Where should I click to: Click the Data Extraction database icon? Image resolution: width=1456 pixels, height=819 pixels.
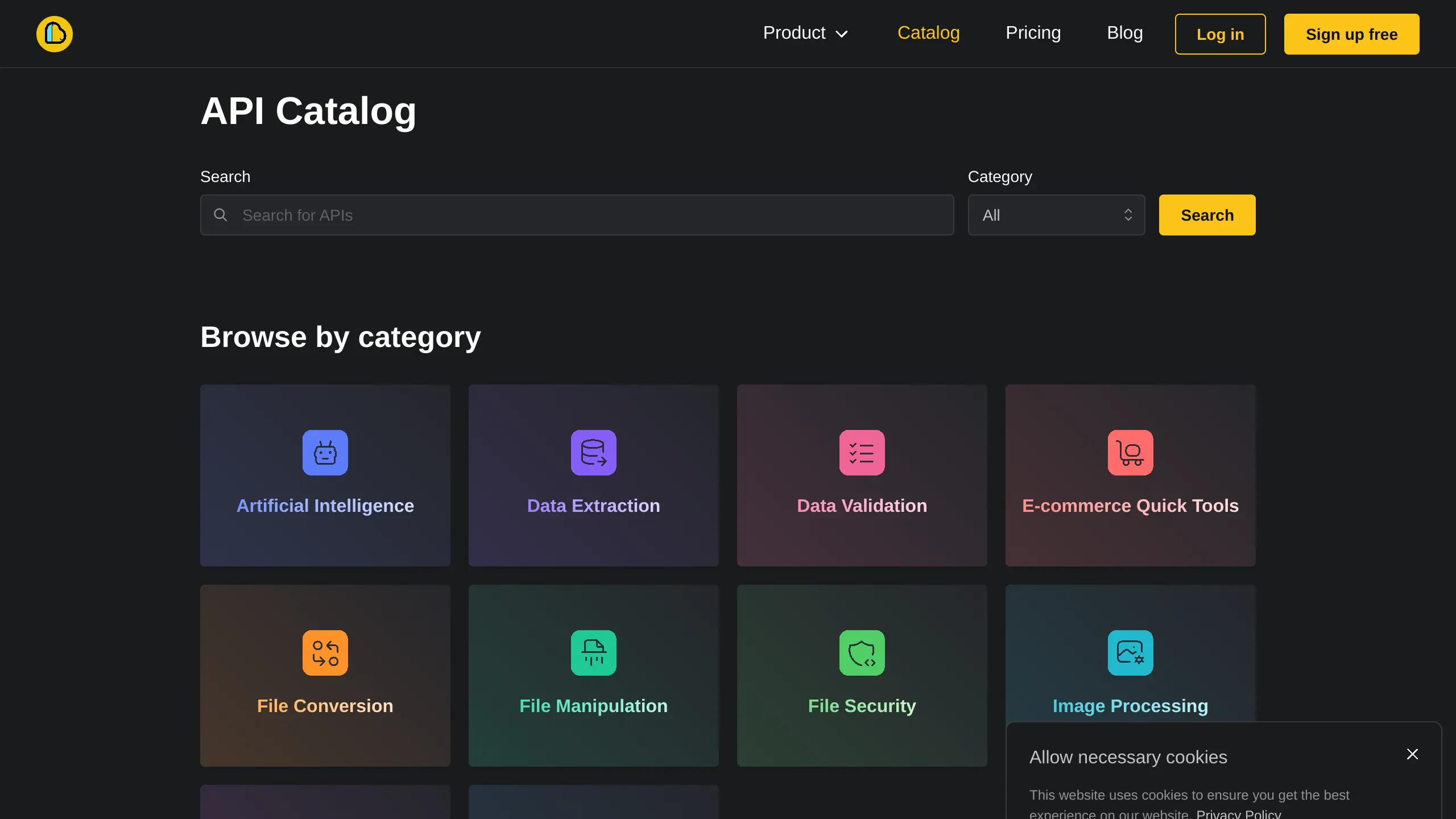point(594,453)
